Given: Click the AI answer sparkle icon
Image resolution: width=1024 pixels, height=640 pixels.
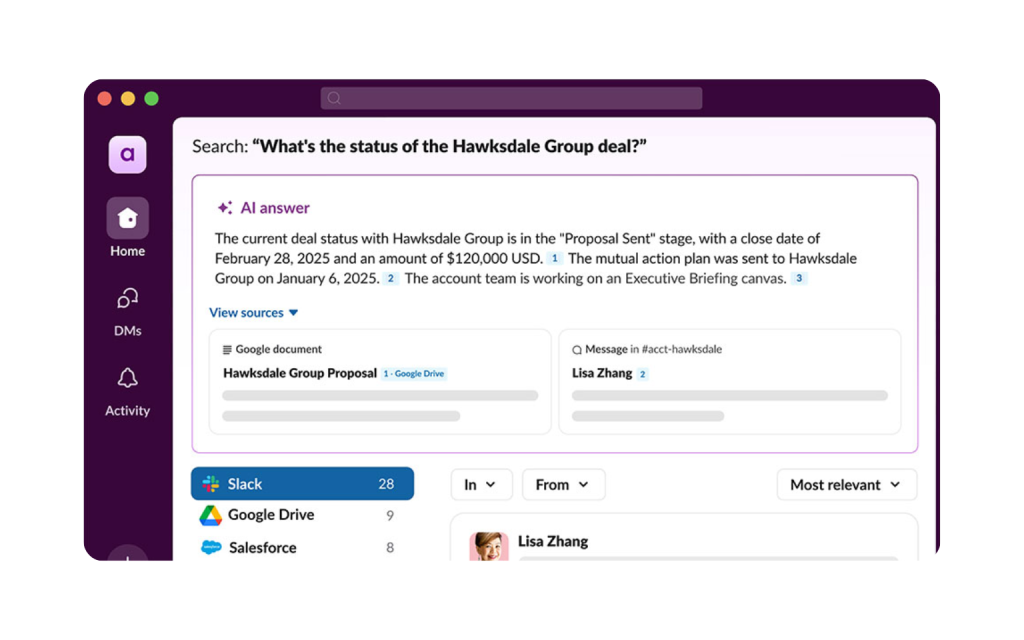Looking at the screenshot, I should tap(225, 208).
